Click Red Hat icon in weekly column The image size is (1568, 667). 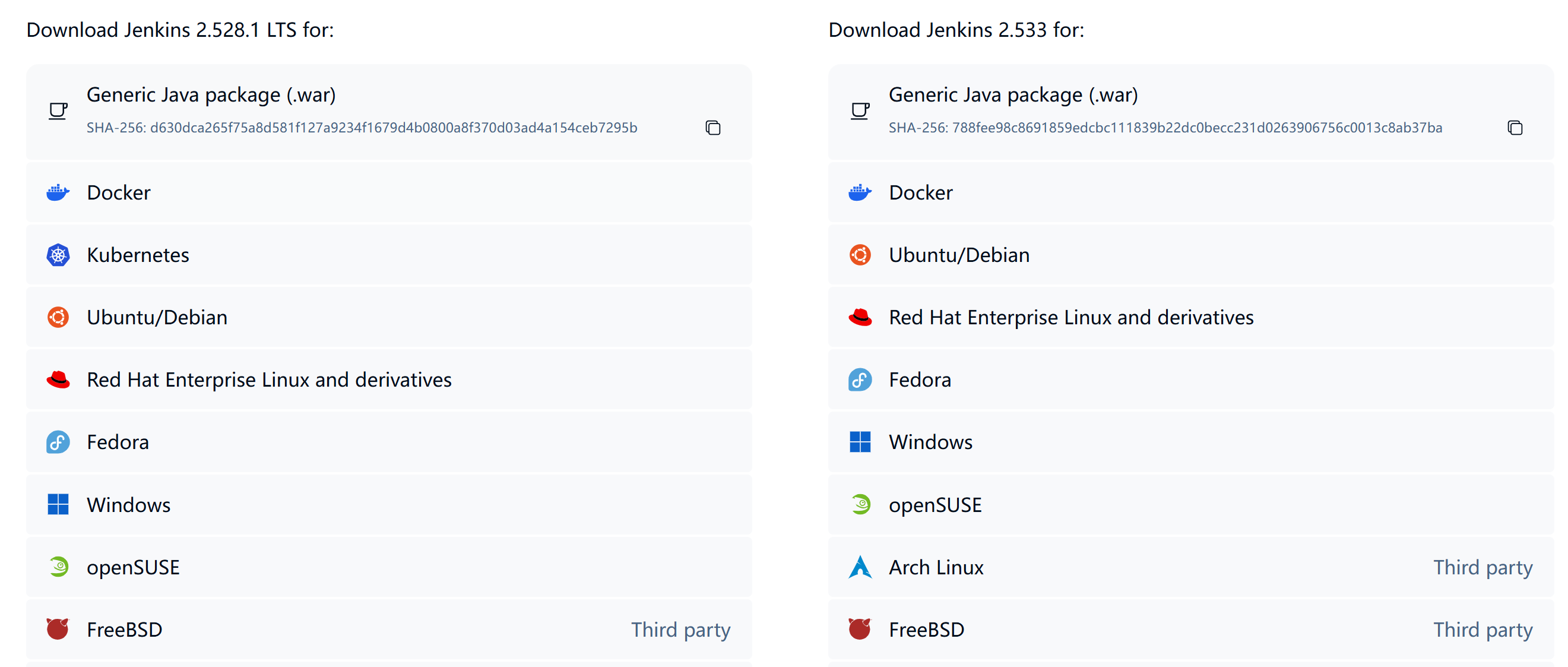coord(860,317)
